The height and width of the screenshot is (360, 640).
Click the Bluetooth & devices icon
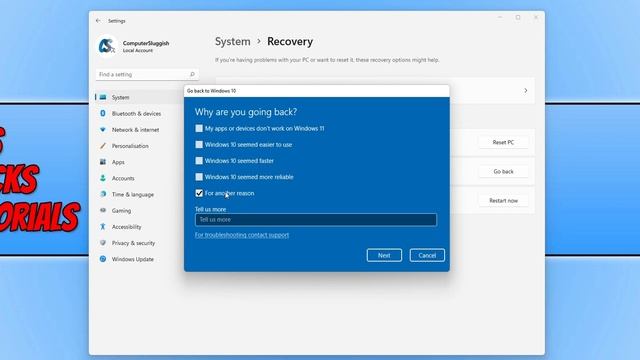[x=103, y=113]
